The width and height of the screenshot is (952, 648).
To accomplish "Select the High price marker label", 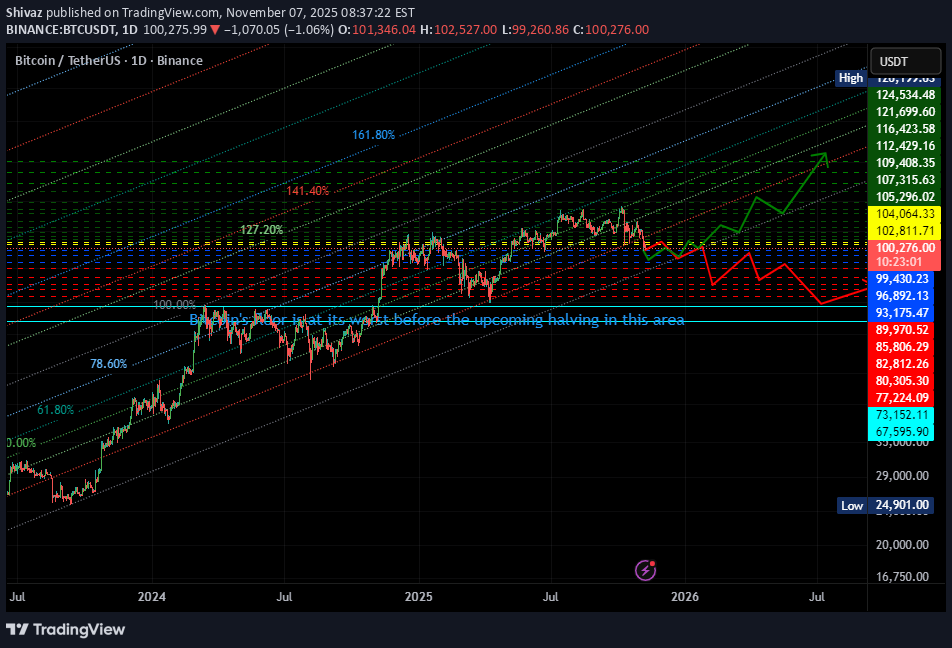I will [x=851, y=78].
